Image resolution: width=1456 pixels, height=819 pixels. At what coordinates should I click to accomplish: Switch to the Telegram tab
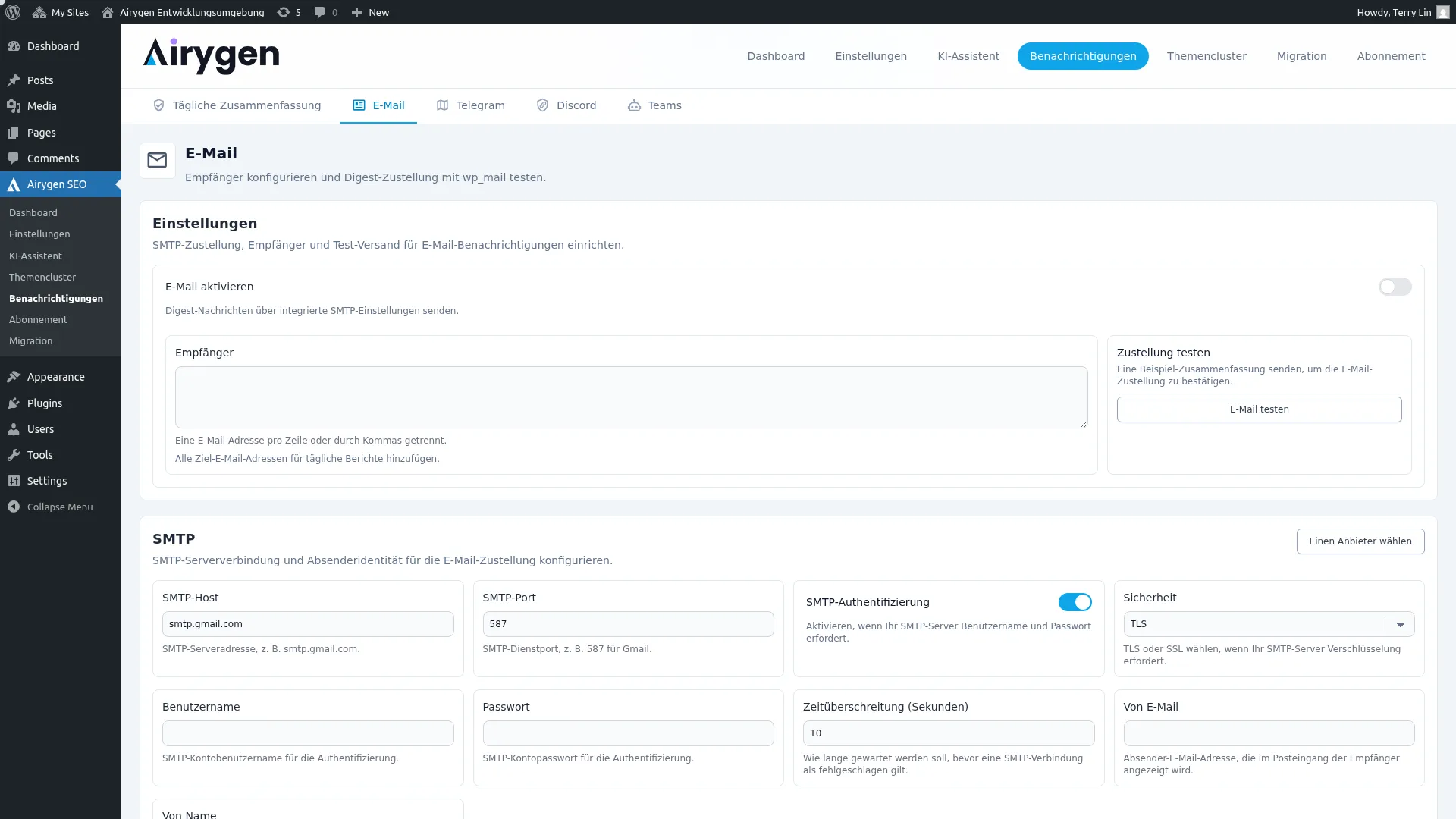tap(470, 105)
